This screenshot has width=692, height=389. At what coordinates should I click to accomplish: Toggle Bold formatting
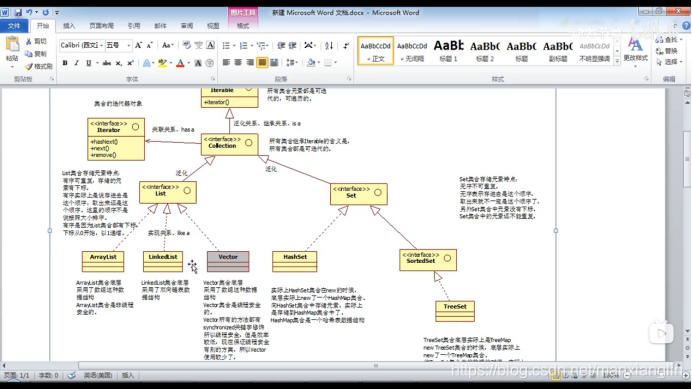(65, 63)
